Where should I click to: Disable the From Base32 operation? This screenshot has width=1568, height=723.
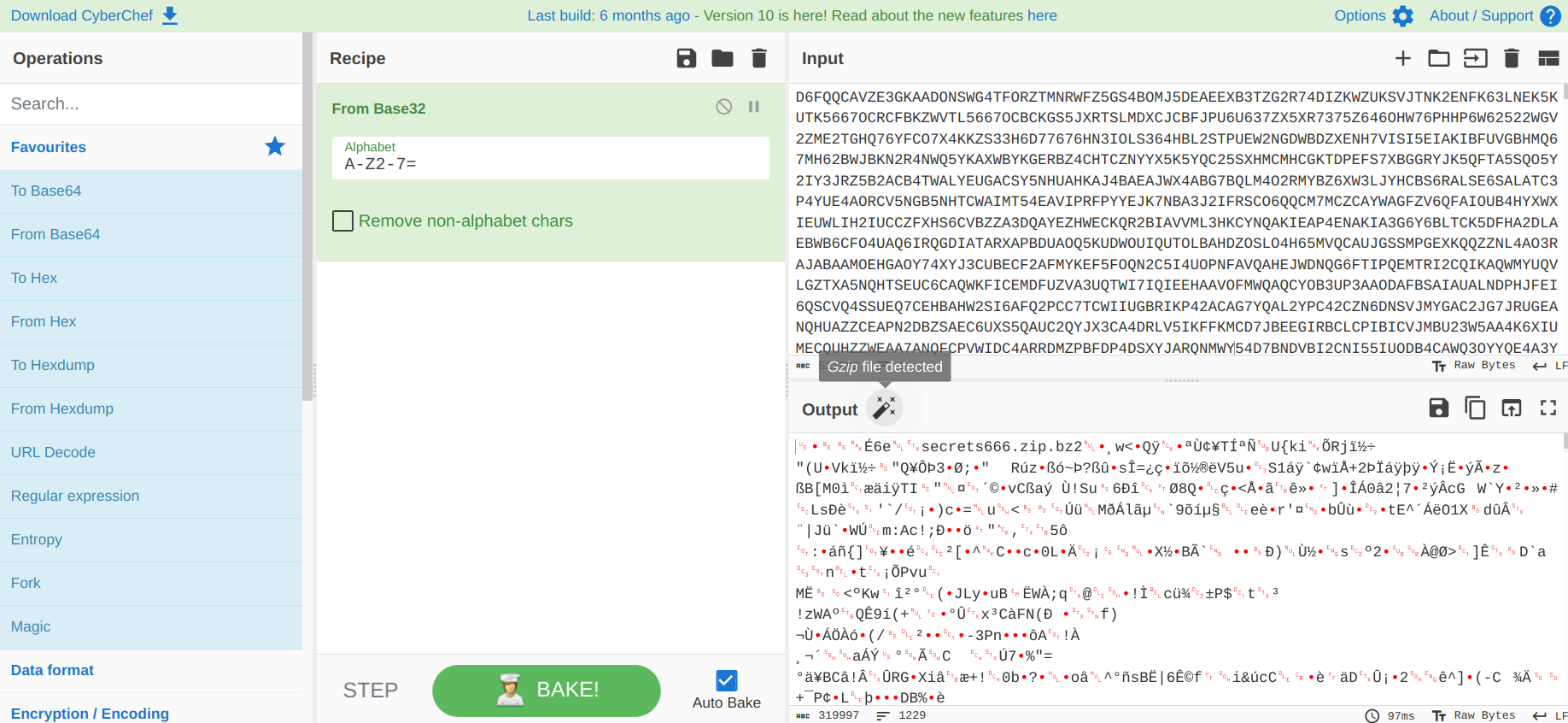click(723, 107)
